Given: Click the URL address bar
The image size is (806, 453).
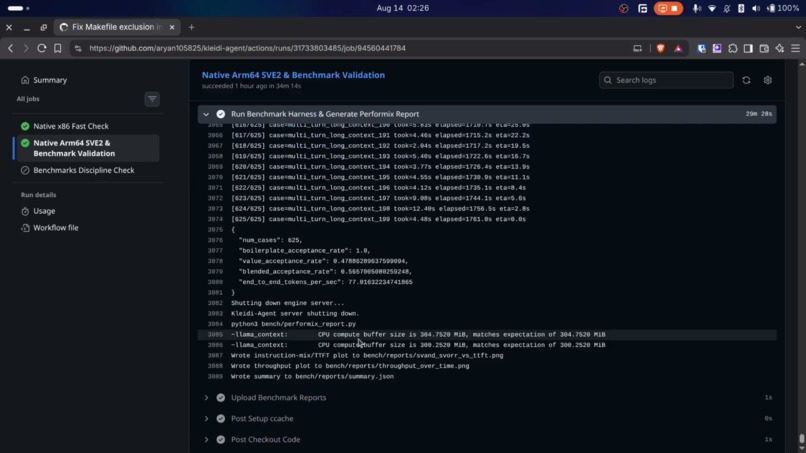Looking at the screenshot, I should [355, 48].
